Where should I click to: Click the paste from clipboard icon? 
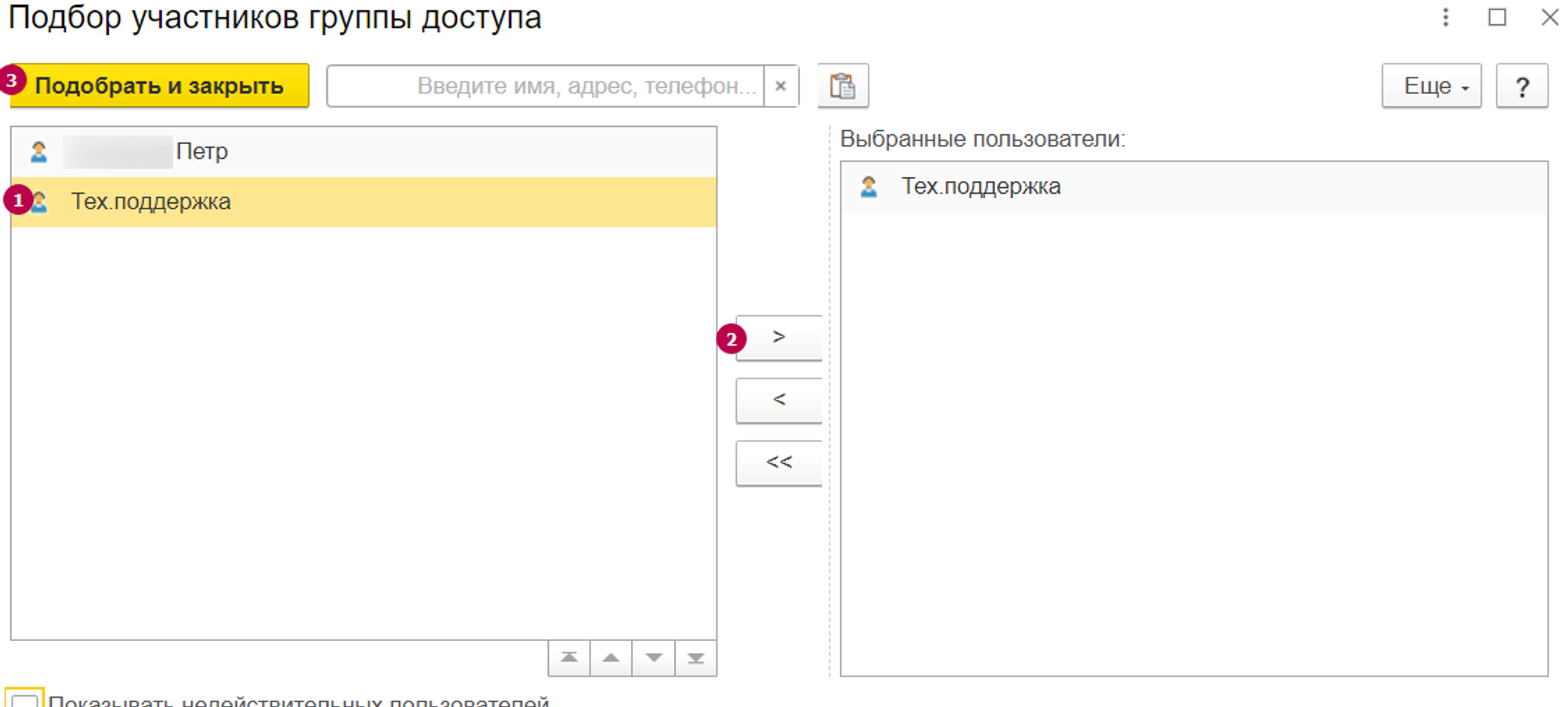[x=843, y=85]
